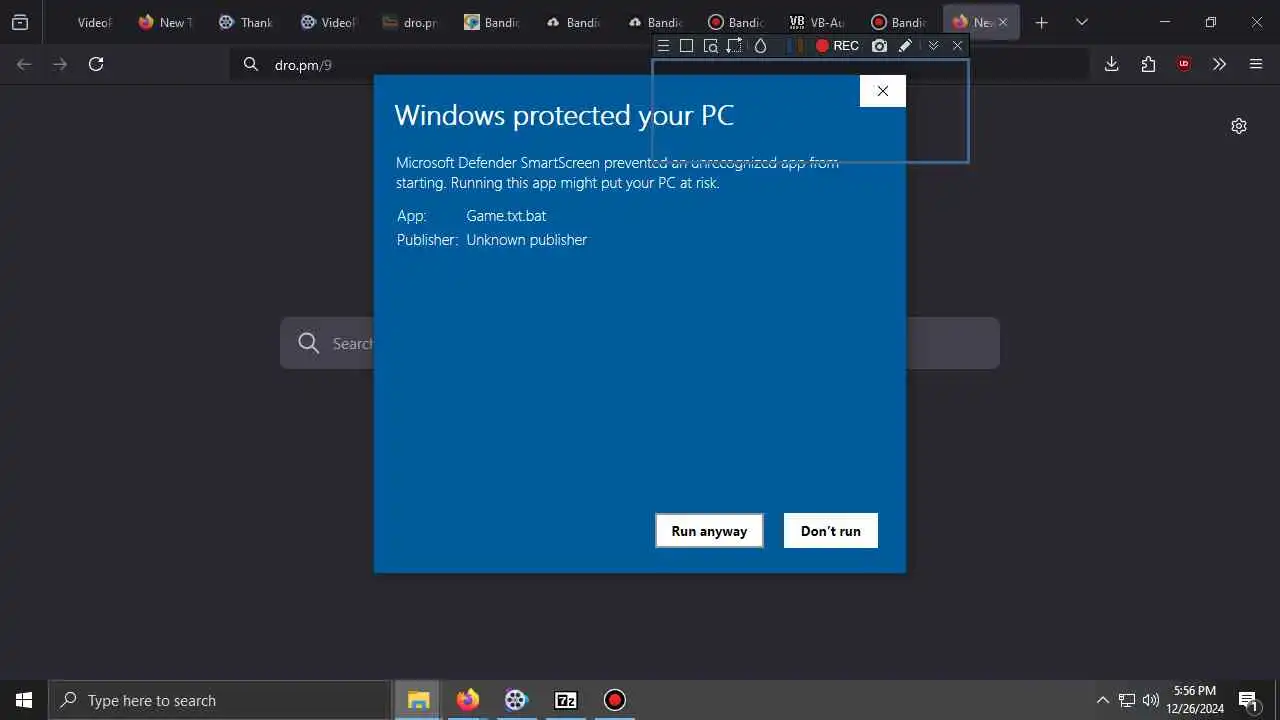
Task: Click the Type here to search taskbar box
Action: coord(220,700)
